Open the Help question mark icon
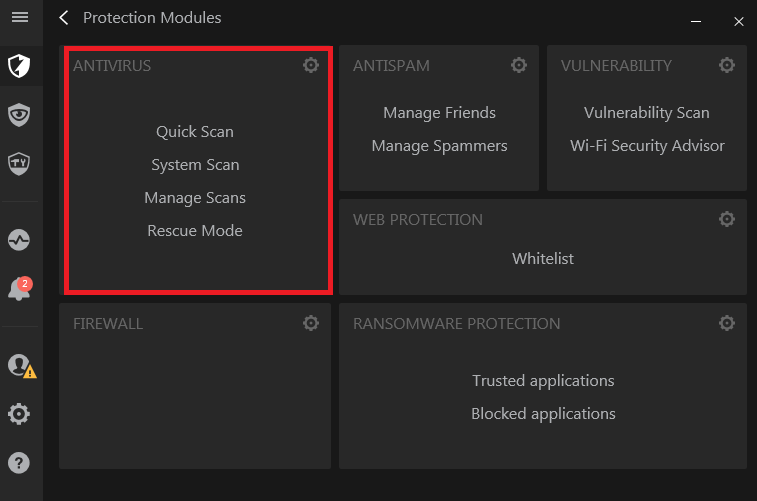Image resolution: width=757 pixels, height=501 pixels. point(20,463)
